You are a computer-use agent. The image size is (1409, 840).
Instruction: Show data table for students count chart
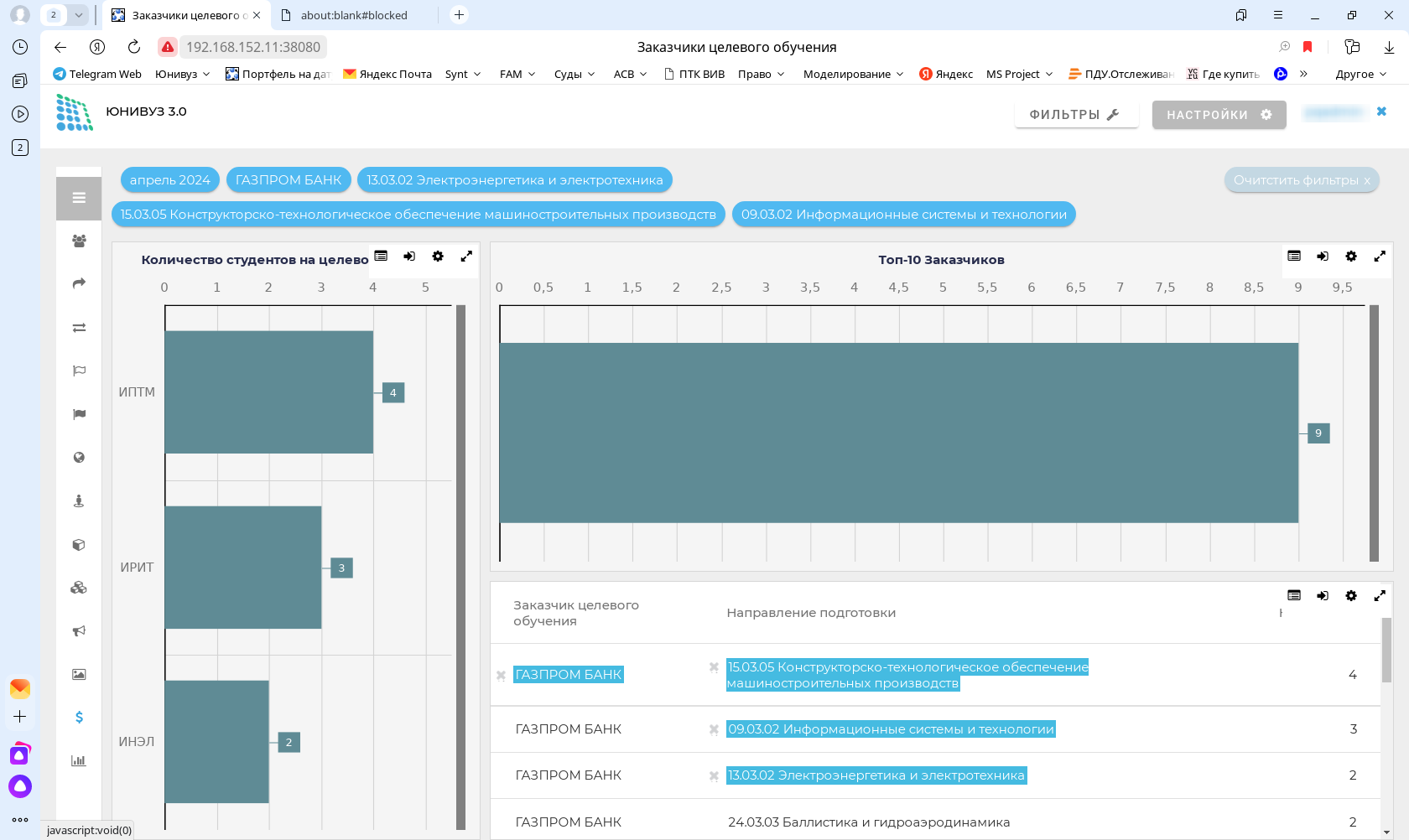coord(381,257)
